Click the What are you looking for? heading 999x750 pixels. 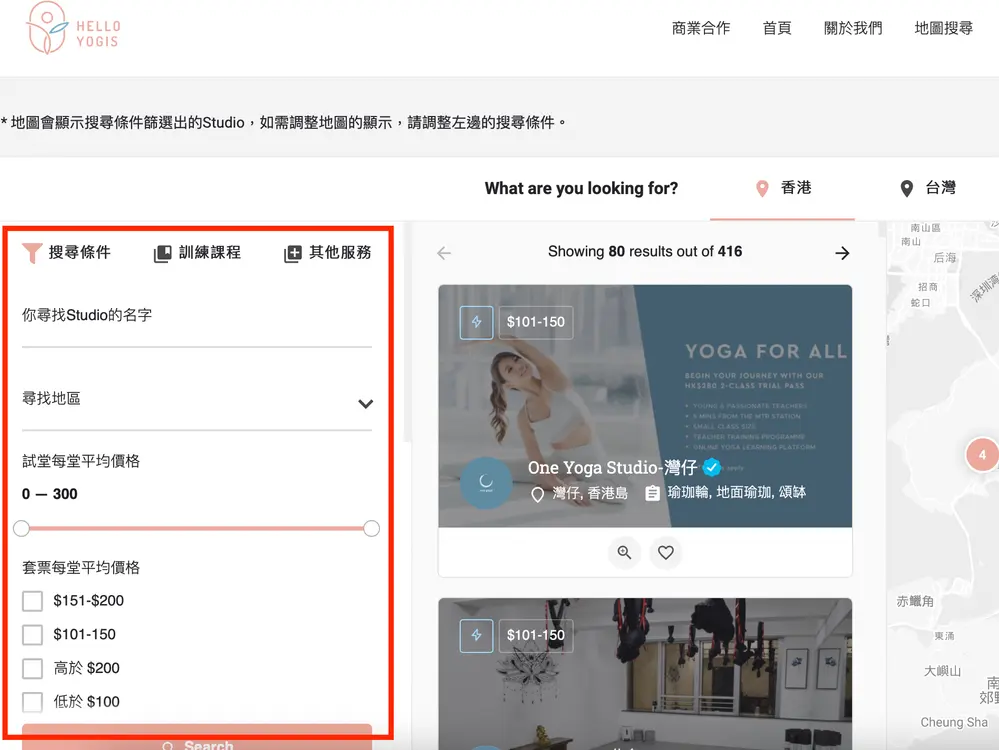tap(581, 189)
